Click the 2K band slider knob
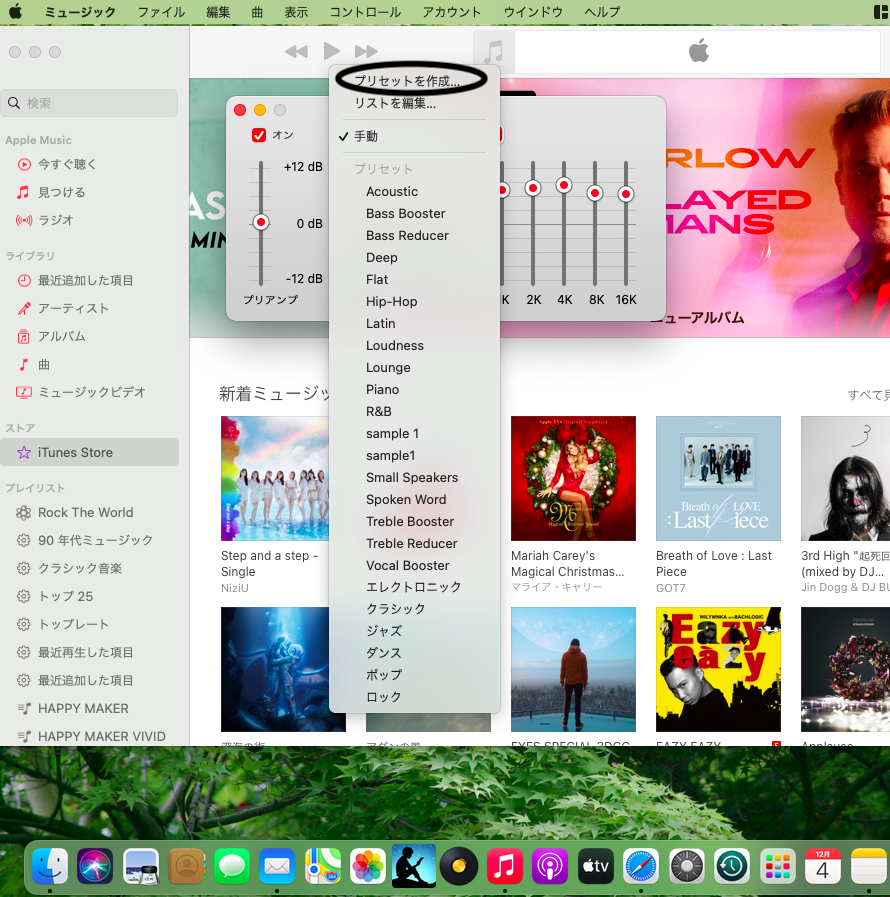The width and height of the screenshot is (890, 897). point(533,188)
